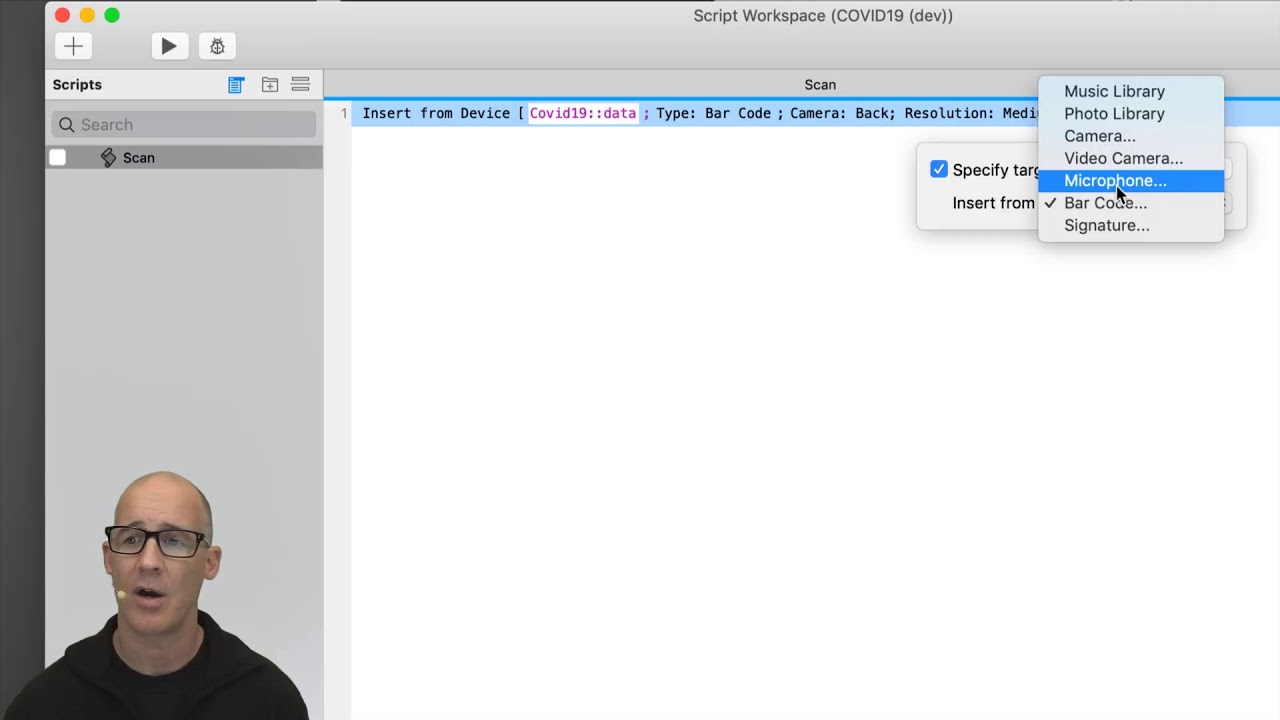Image resolution: width=1280 pixels, height=720 pixels.
Task: Click the magnifier icon in search box
Action: [67, 125]
